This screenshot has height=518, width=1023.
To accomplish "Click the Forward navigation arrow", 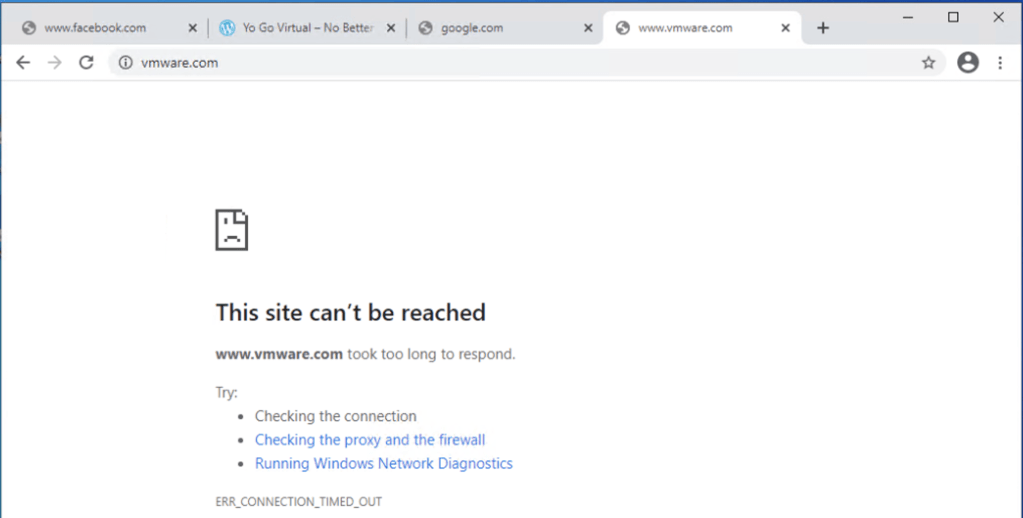I will [x=55, y=63].
